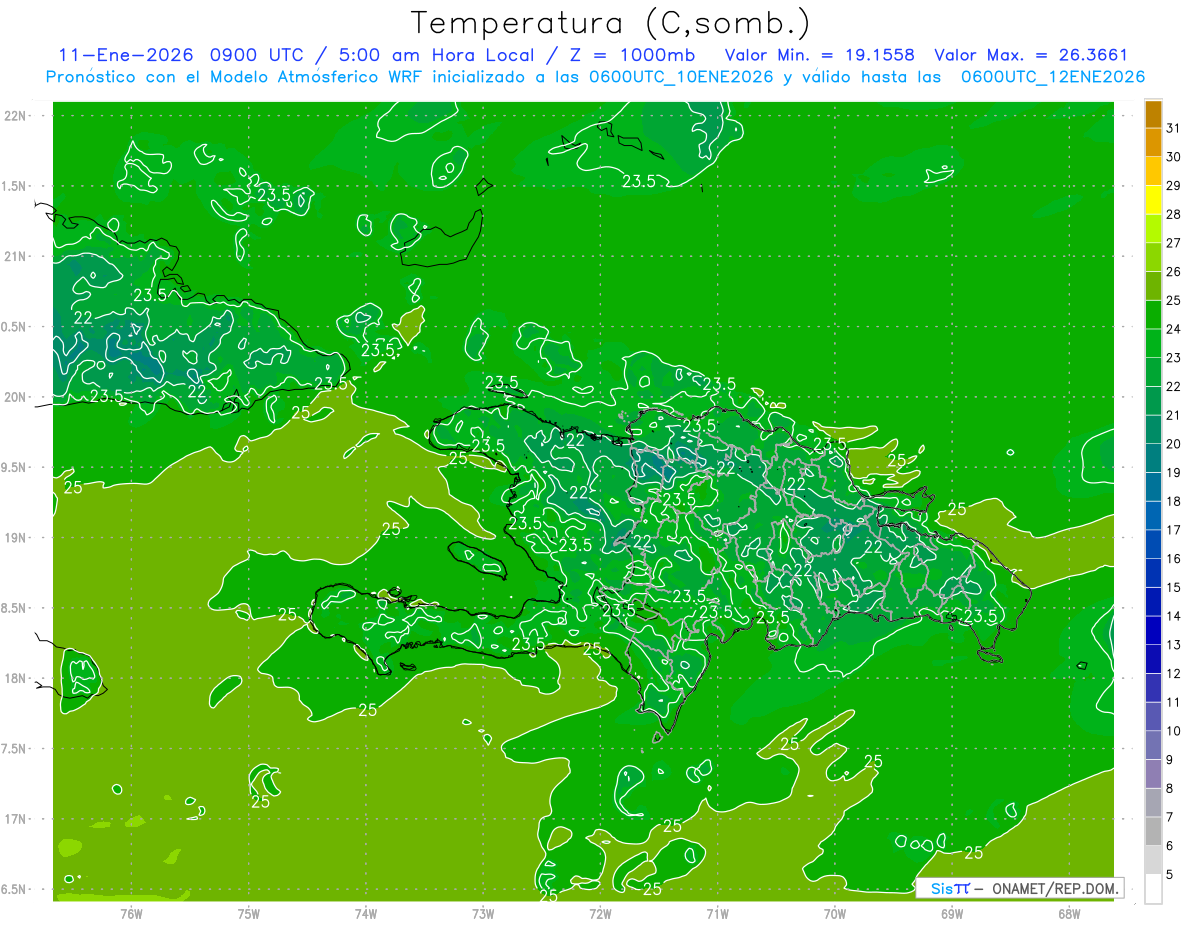Click the orange colorbar segment between 30 and 31
Screen dimensions: 1200x927
tap(1153, 143)
